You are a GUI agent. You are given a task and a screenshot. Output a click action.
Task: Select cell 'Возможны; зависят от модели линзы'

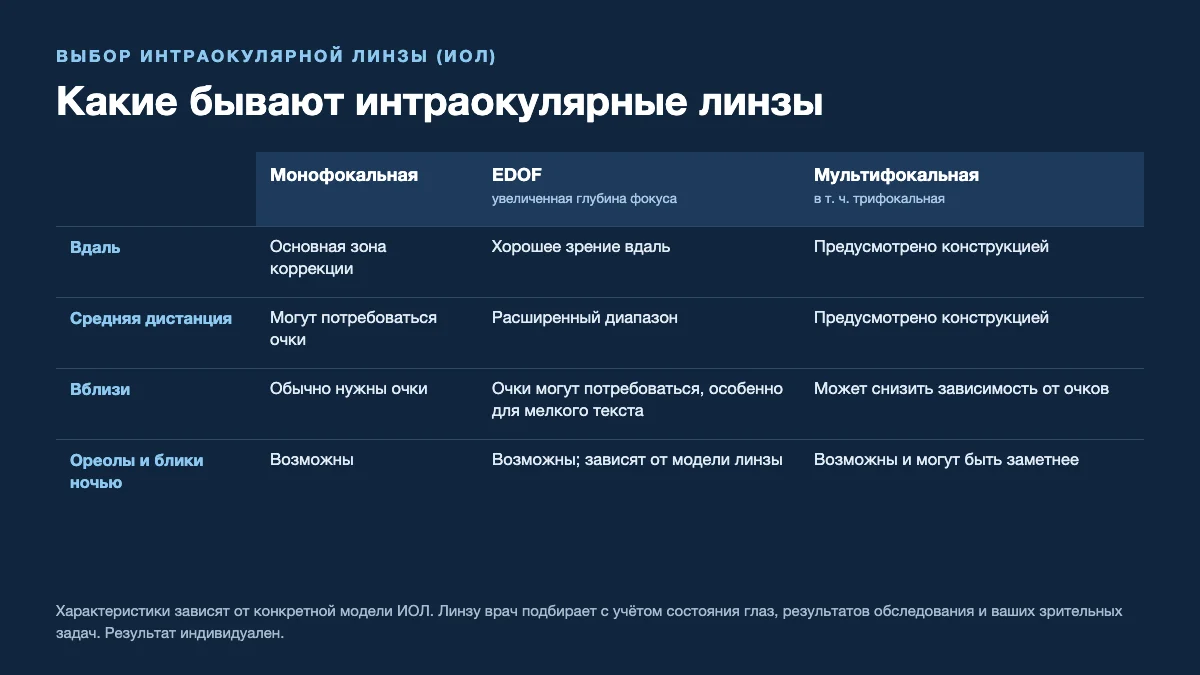tap(637, 460)
